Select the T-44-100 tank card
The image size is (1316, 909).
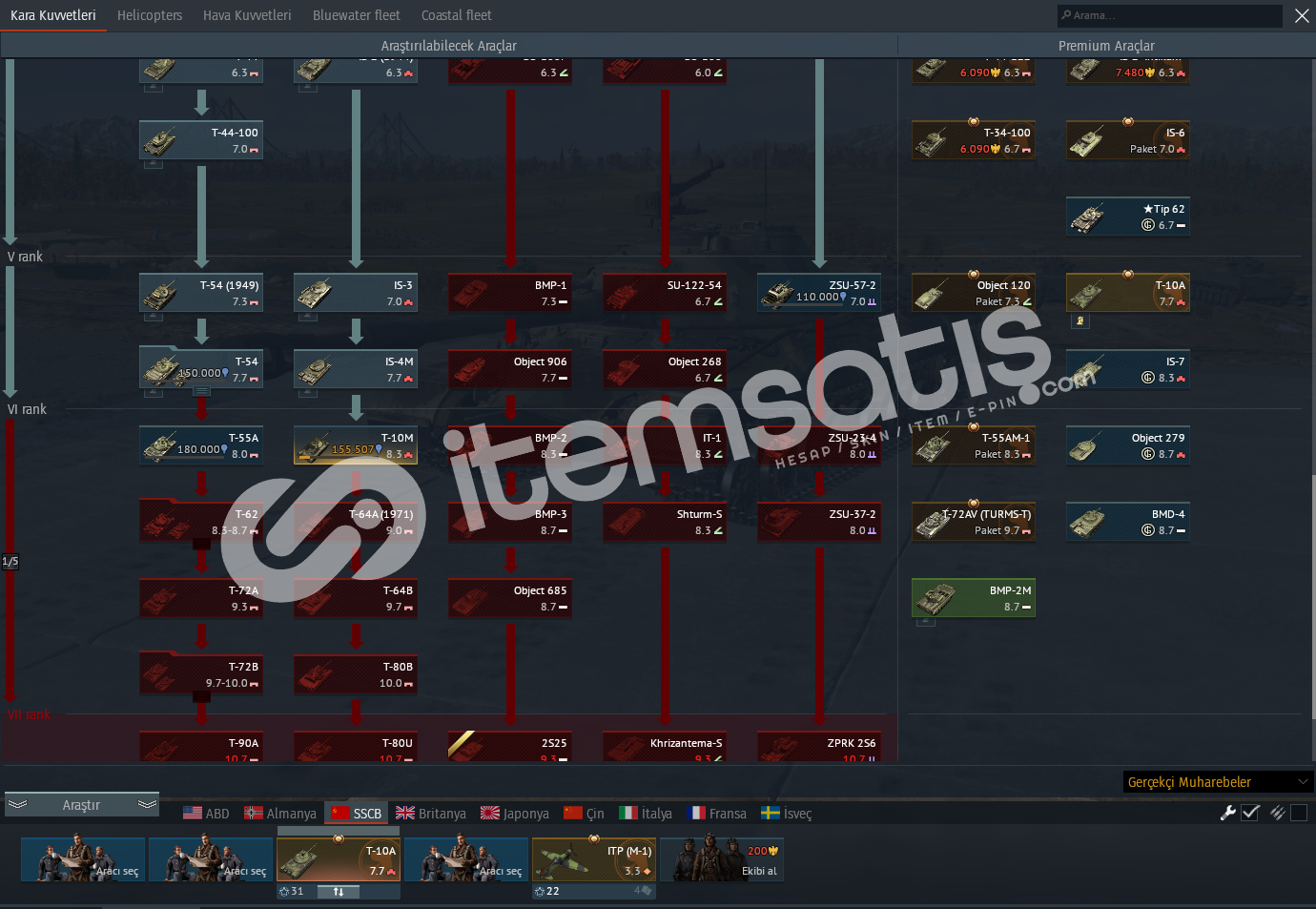click(x=201, y=140)
